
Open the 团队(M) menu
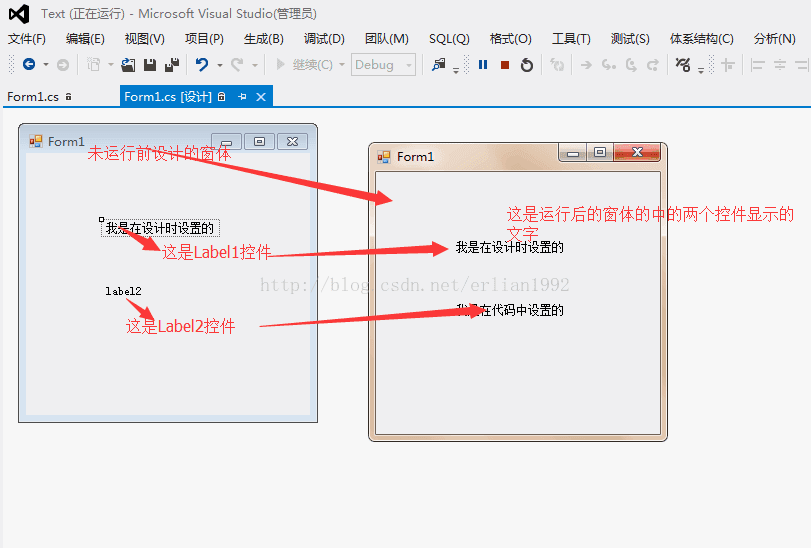coord(387,39)
